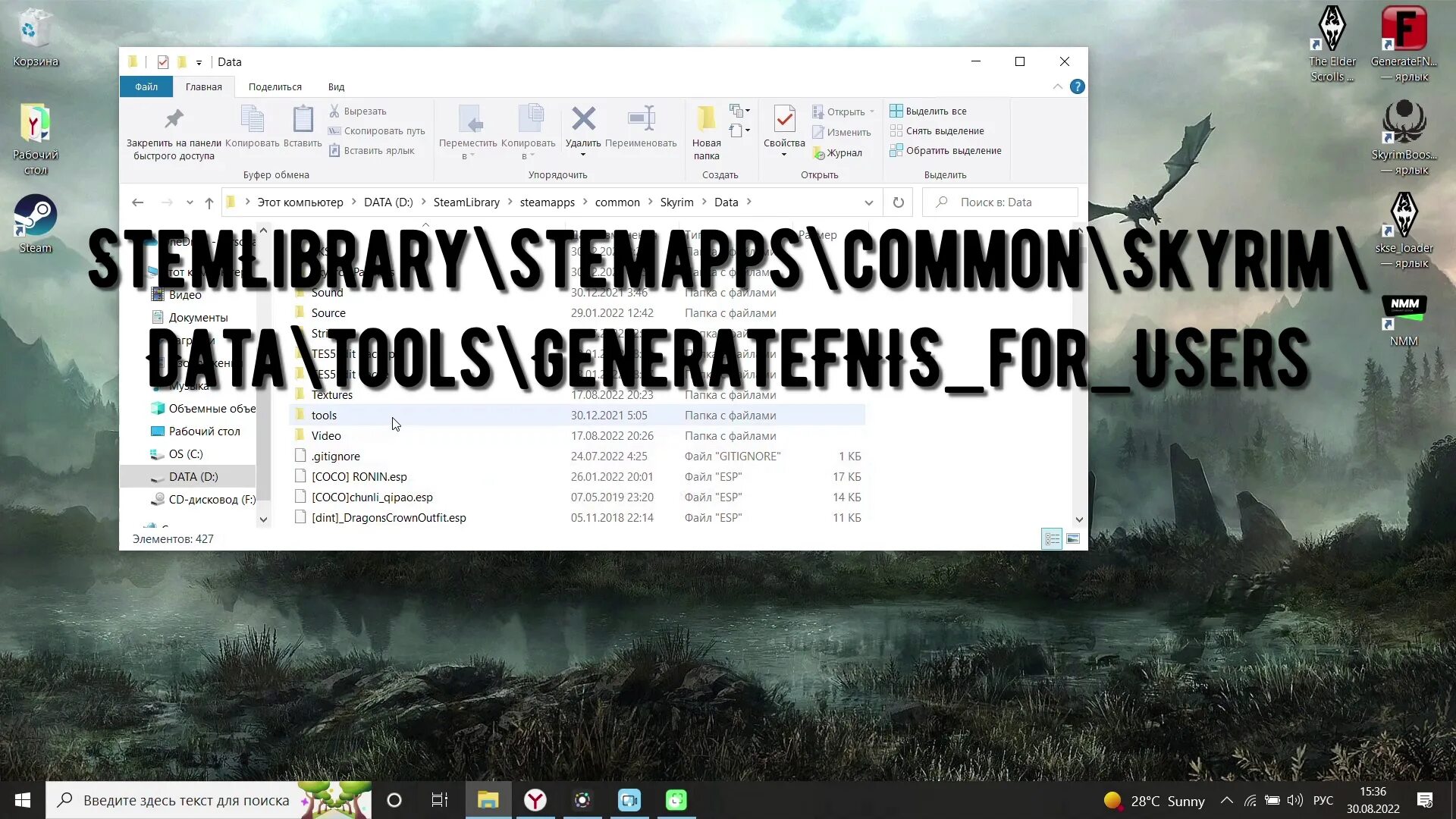Click the Pin to Quick access icon
The image size is (1456, 819).
174,120
